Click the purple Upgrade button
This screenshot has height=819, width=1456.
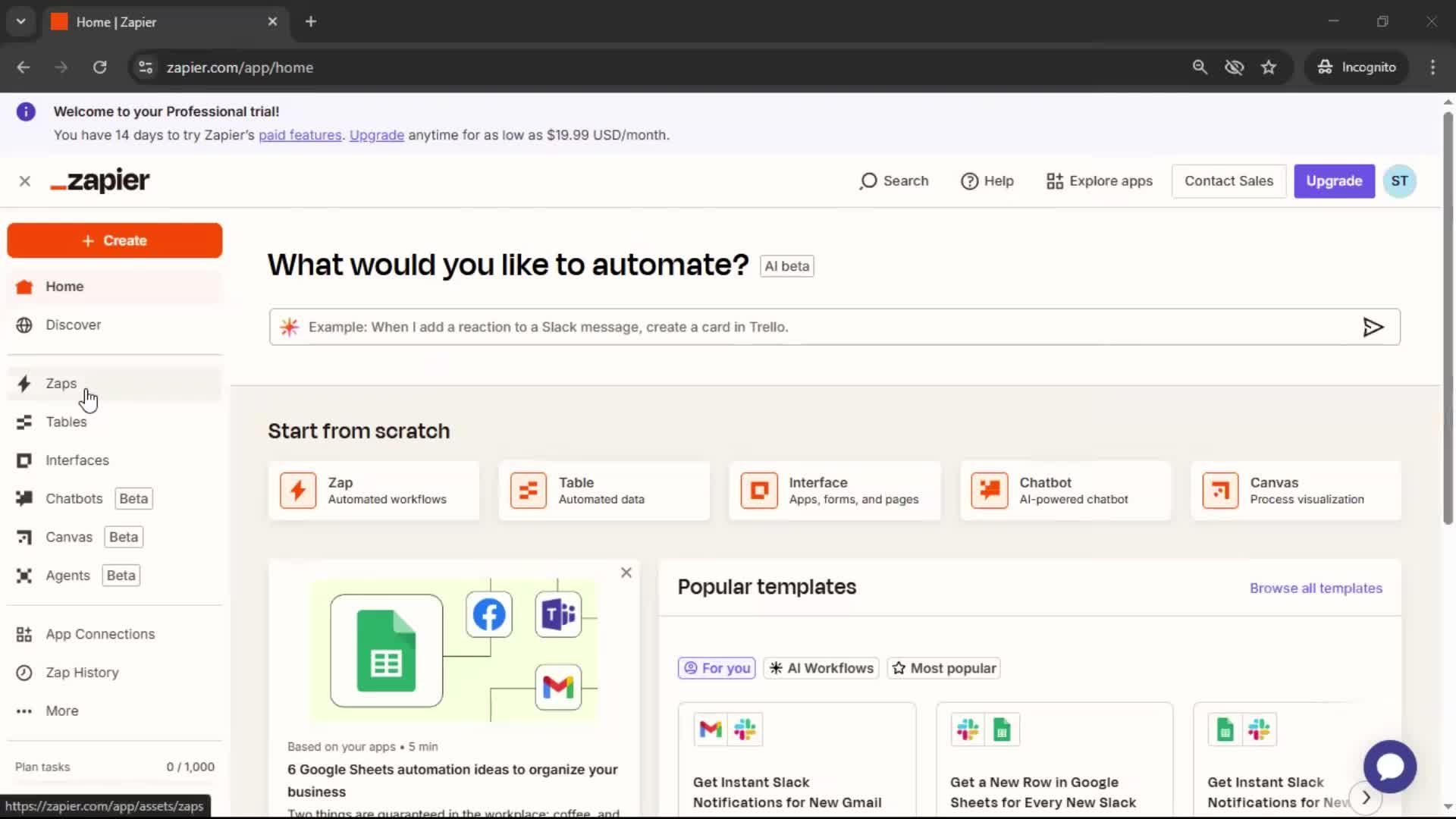[x=1334, y=181]
